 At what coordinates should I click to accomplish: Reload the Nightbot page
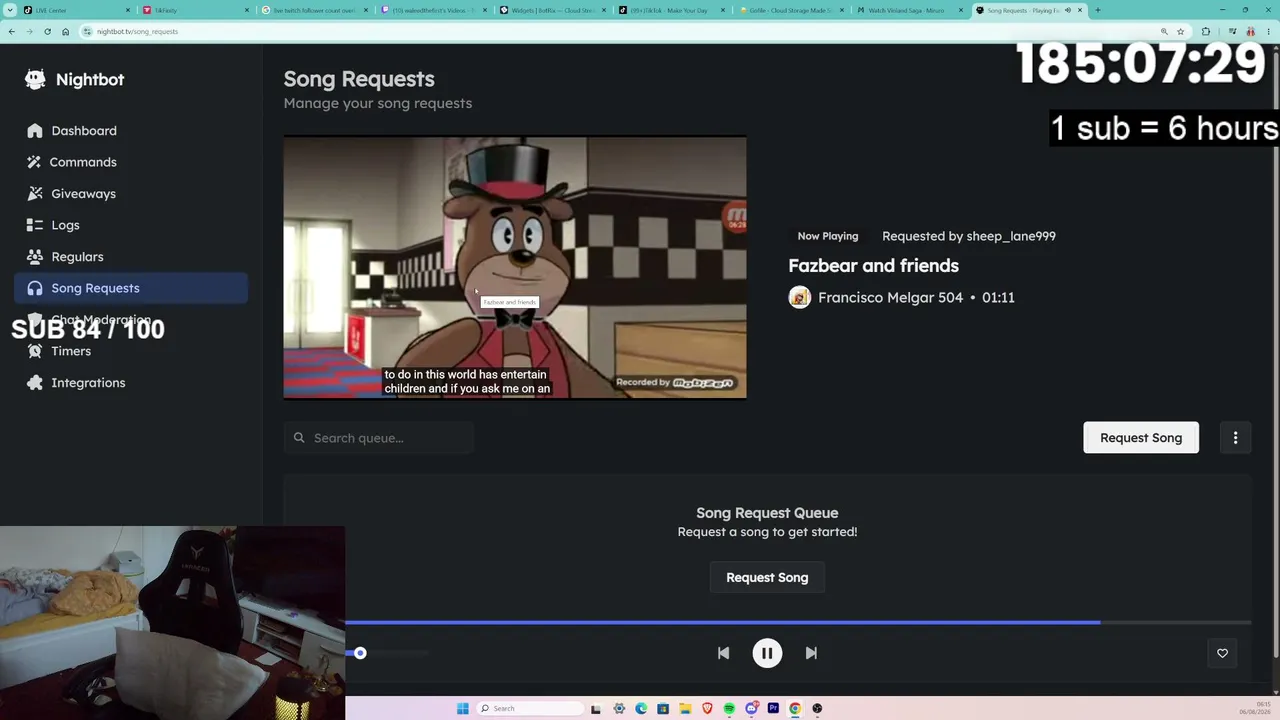[47, 31]
